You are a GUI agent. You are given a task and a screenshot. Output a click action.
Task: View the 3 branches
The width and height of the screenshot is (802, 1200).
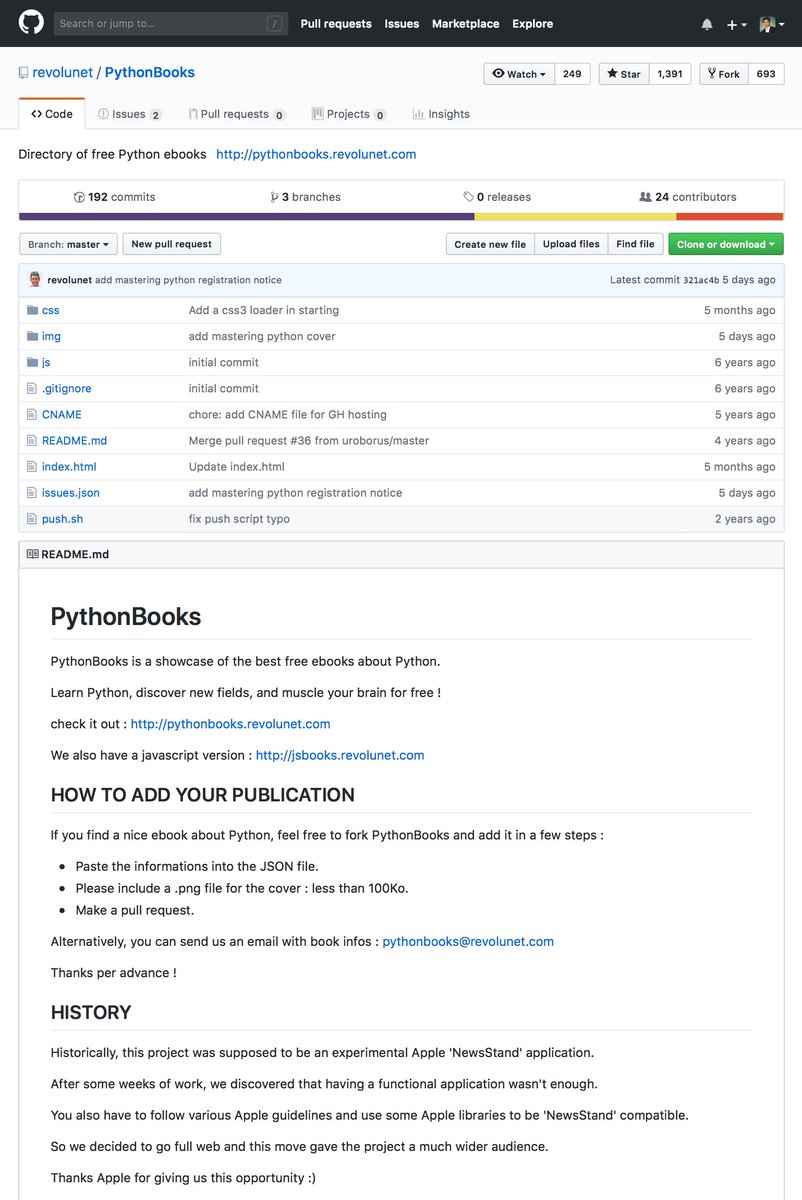pyautogui.click(x=305, y=197)
